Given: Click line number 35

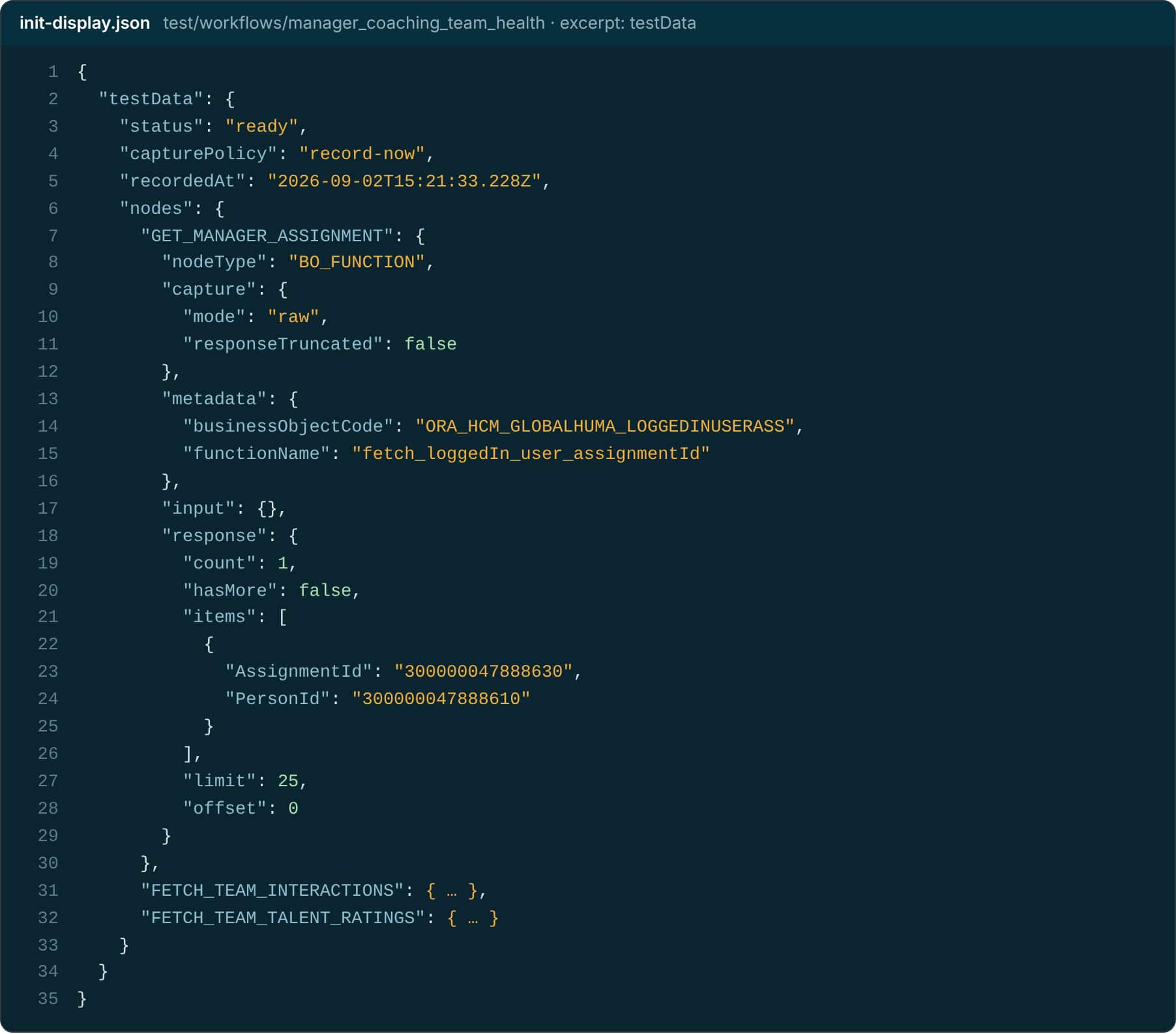Looking at the screenshot, I should pyautogui.click(x=48, y=999).
